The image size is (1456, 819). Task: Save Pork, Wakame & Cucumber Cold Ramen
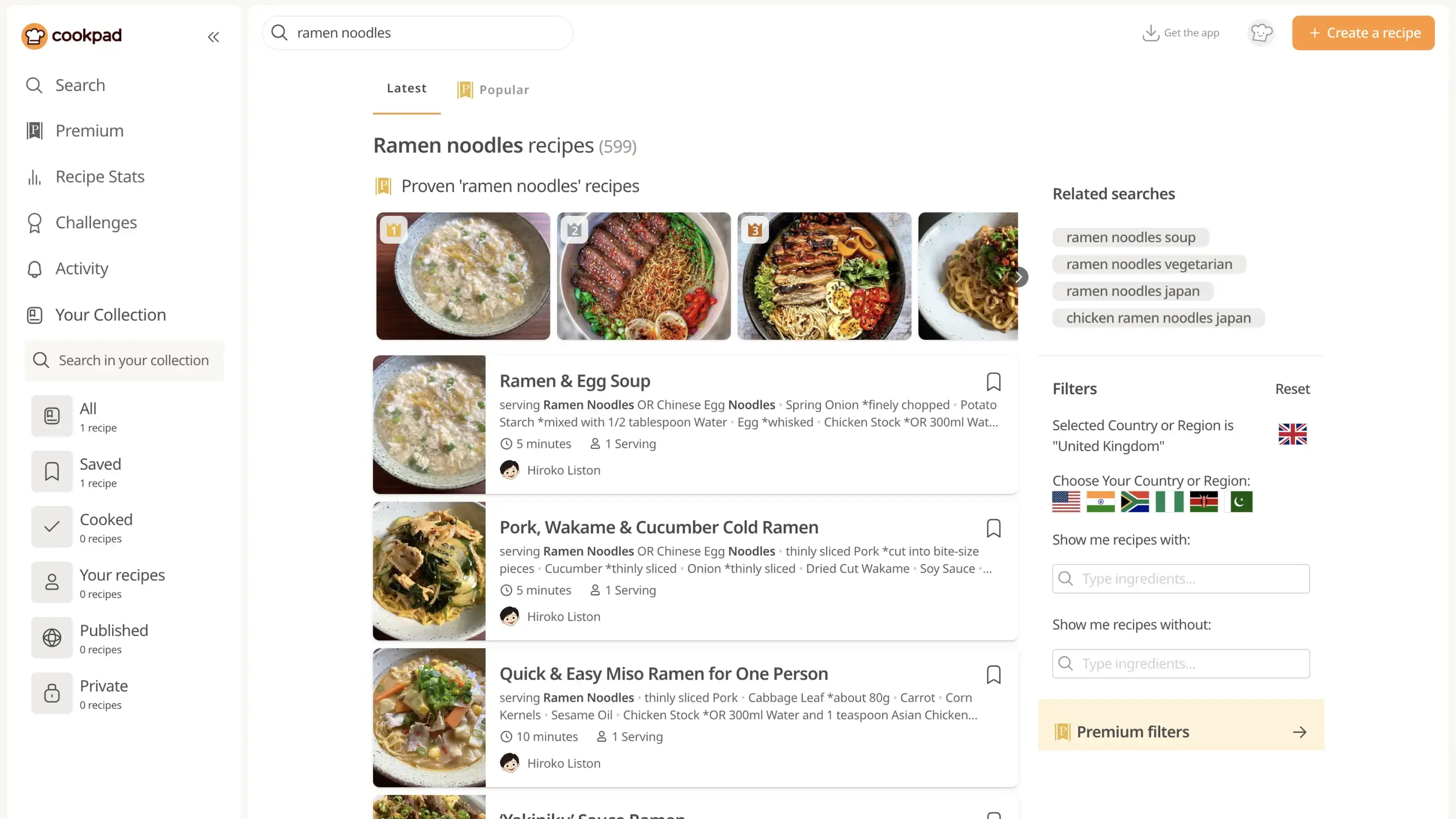pos(993,528)
